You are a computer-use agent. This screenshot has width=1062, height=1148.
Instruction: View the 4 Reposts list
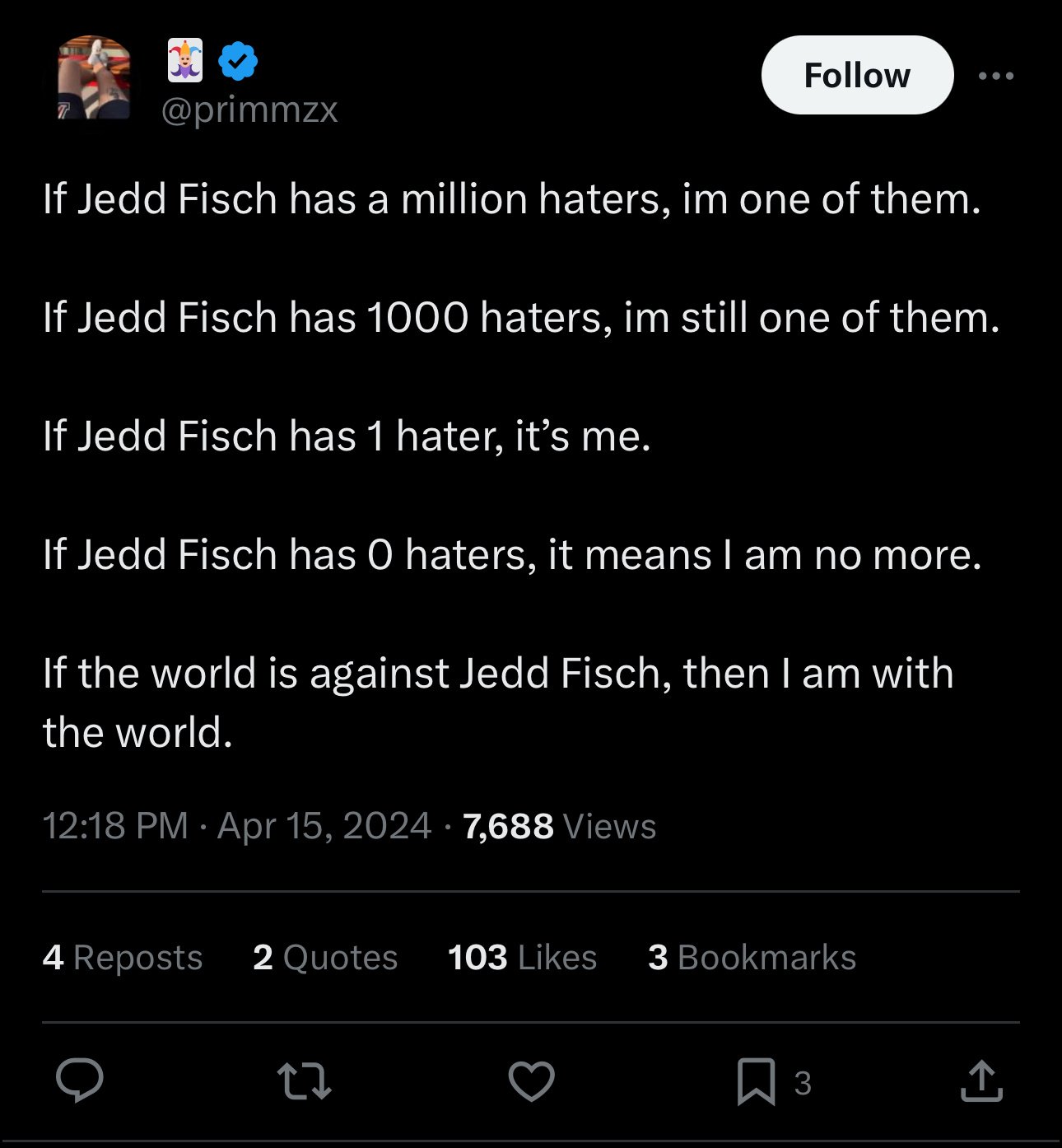(123, 958)
